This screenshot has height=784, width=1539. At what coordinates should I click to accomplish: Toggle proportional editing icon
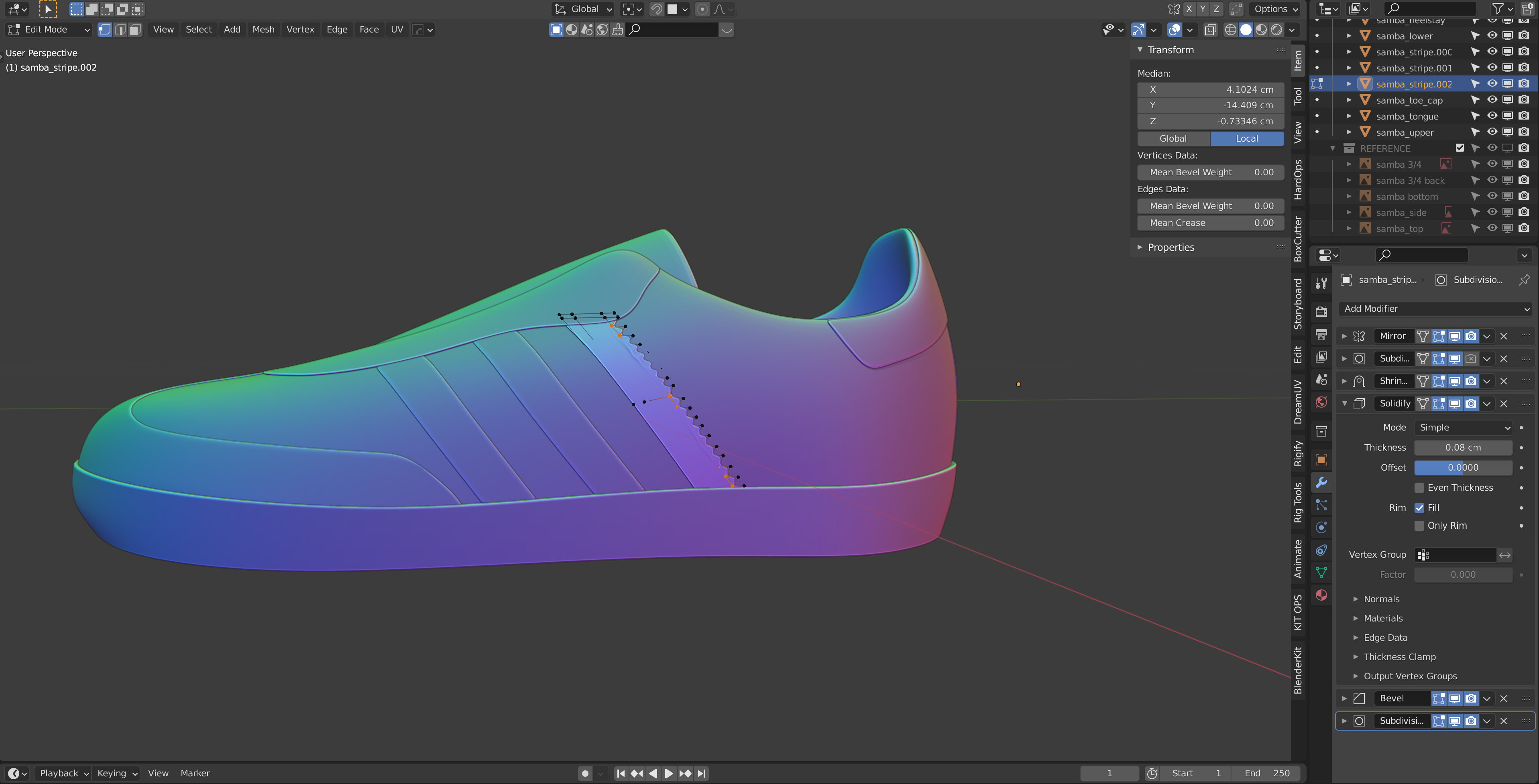pos(702,9)
